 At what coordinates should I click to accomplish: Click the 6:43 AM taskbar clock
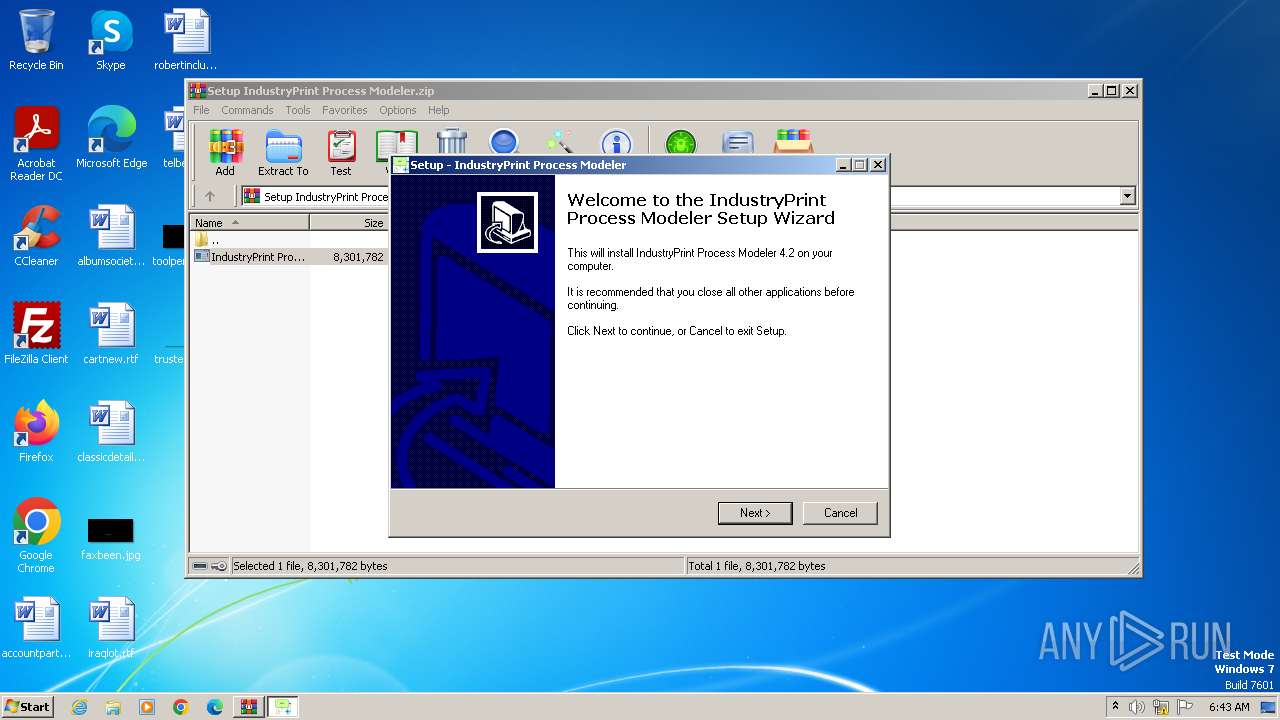pyautogui.click(x=1229, y=707)
